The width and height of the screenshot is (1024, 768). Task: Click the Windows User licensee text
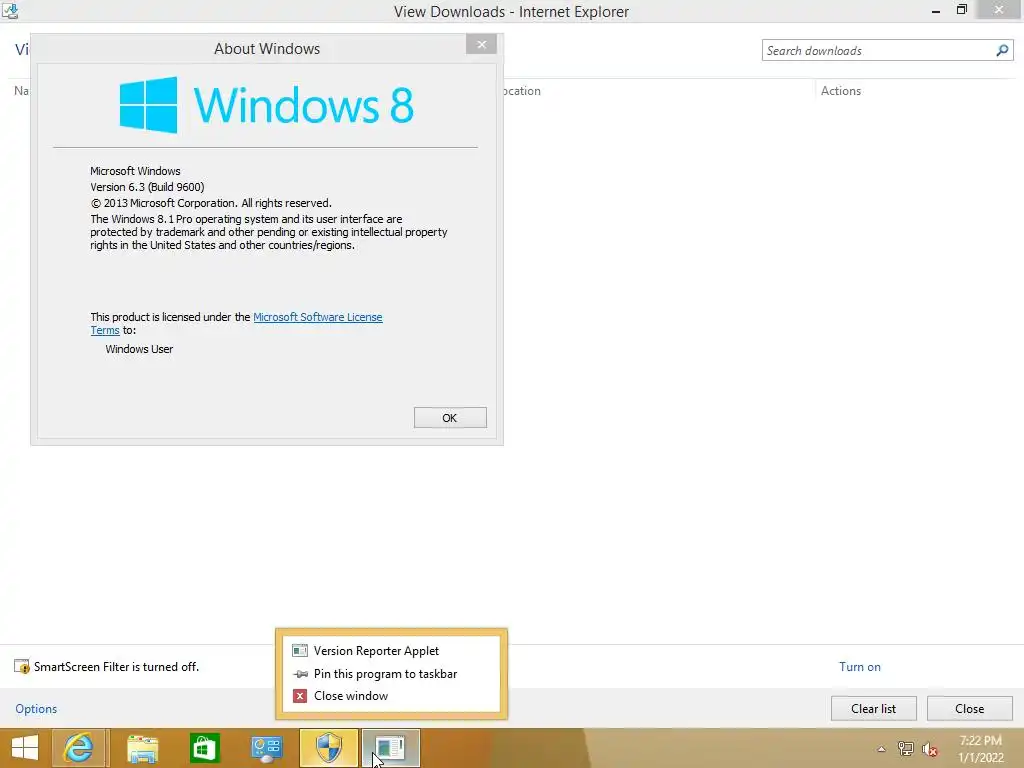point(139,349)
